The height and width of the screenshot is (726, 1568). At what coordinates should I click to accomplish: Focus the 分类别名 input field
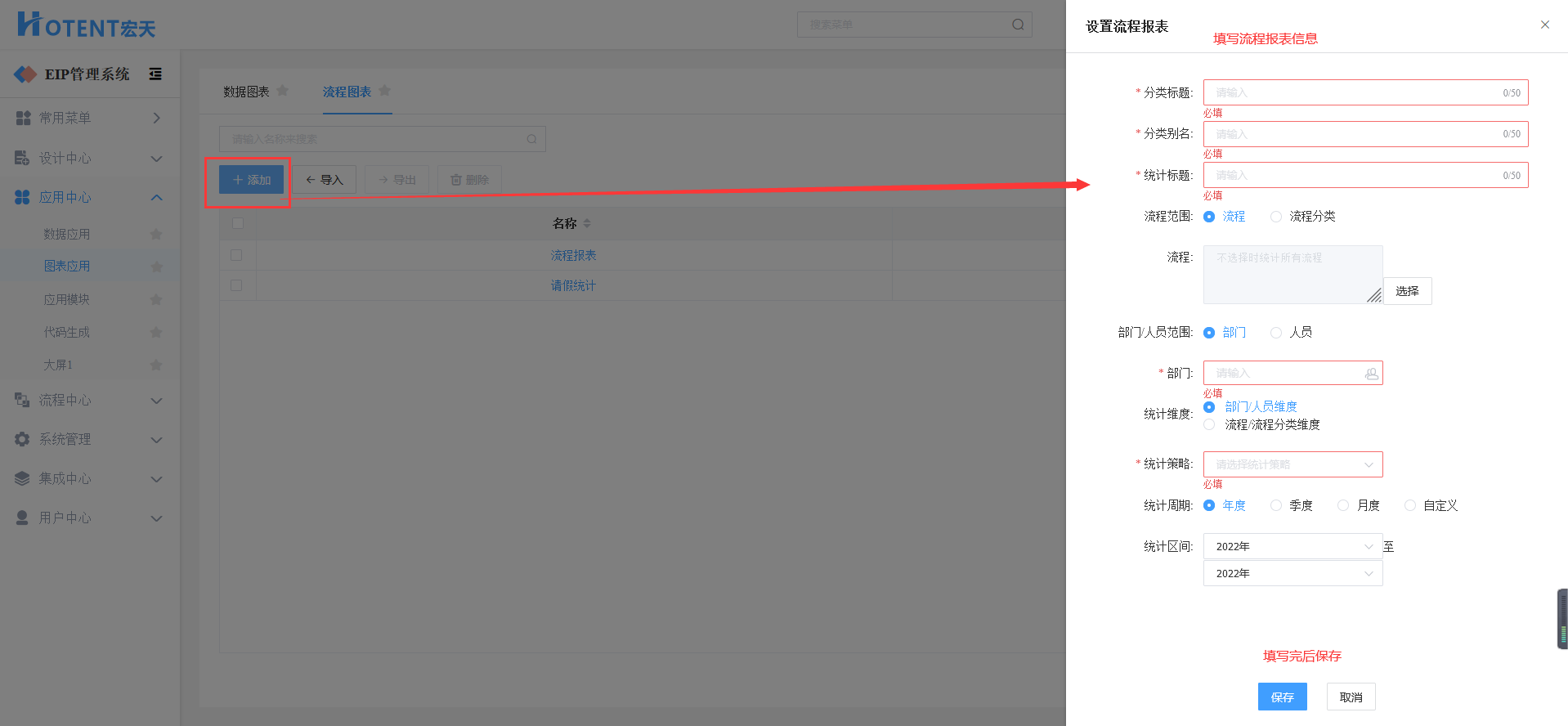coord(1365,134)
